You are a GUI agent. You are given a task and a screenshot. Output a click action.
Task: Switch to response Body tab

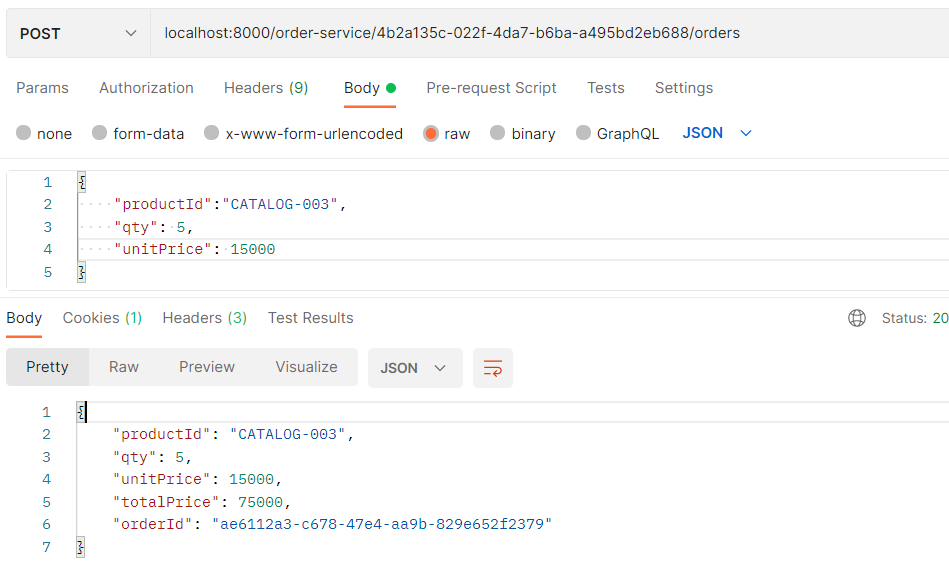coord(24,318)
